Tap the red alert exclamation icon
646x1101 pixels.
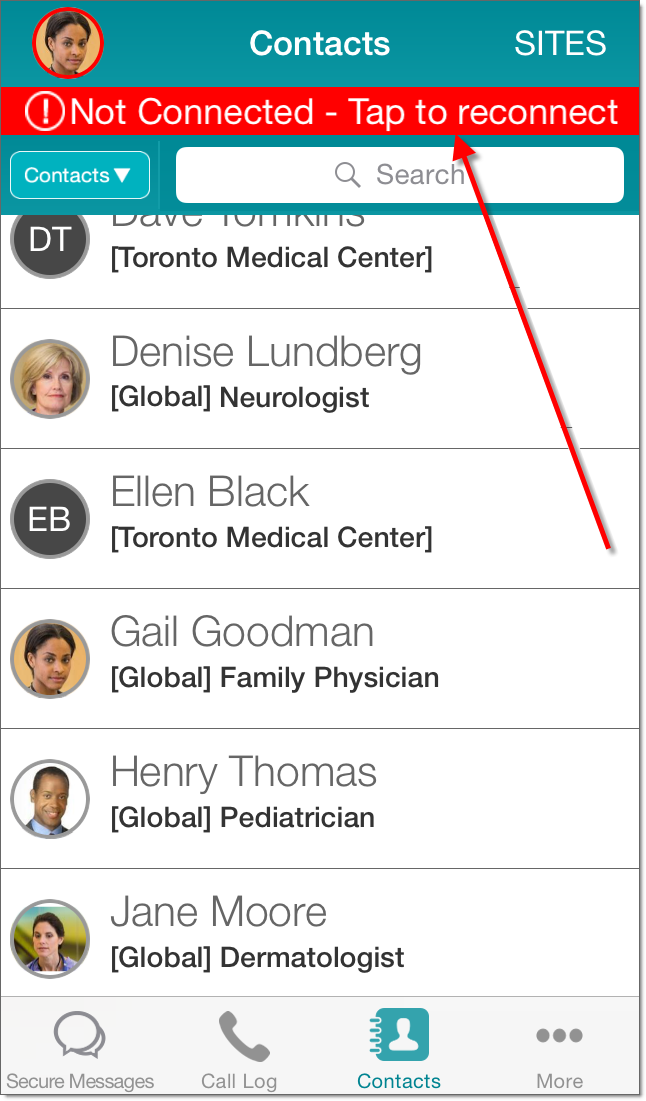44,112
